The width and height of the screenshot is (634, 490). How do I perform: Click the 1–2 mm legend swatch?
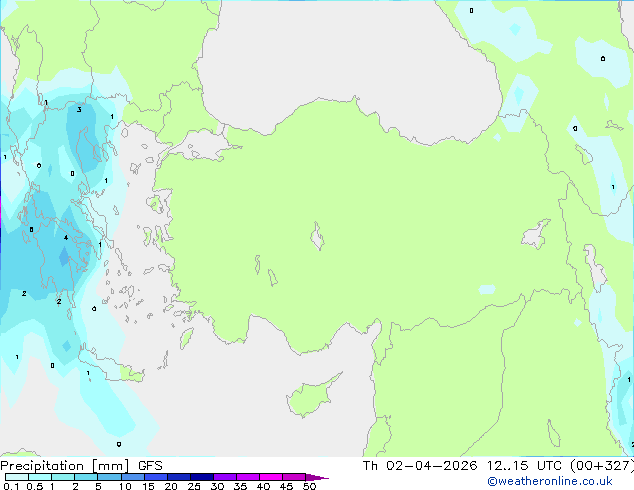63,477
